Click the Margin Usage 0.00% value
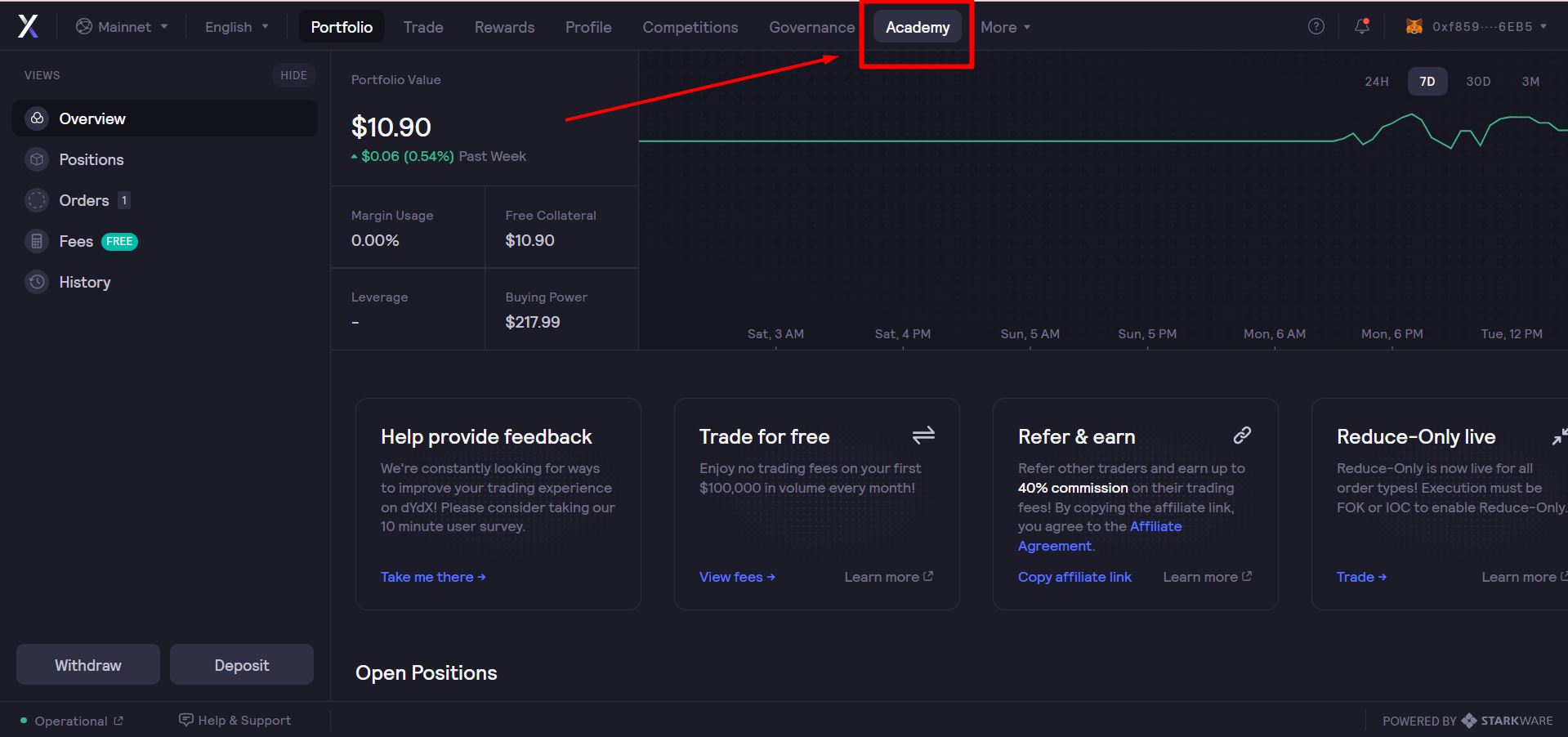This screenshot has height=737, width=1568. pos(375,240)
